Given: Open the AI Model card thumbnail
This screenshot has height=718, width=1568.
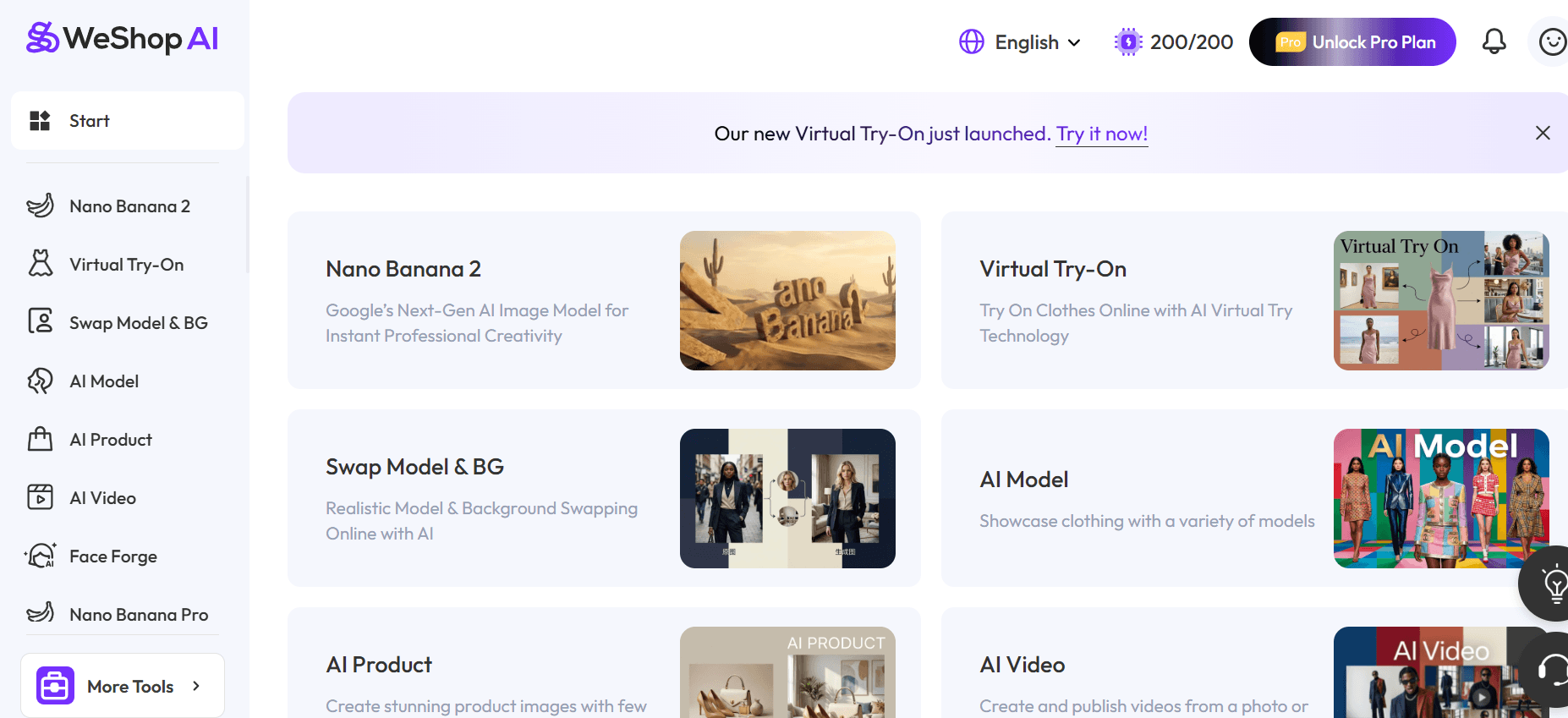Looking at the screenshot, I should coord(1440,498).
